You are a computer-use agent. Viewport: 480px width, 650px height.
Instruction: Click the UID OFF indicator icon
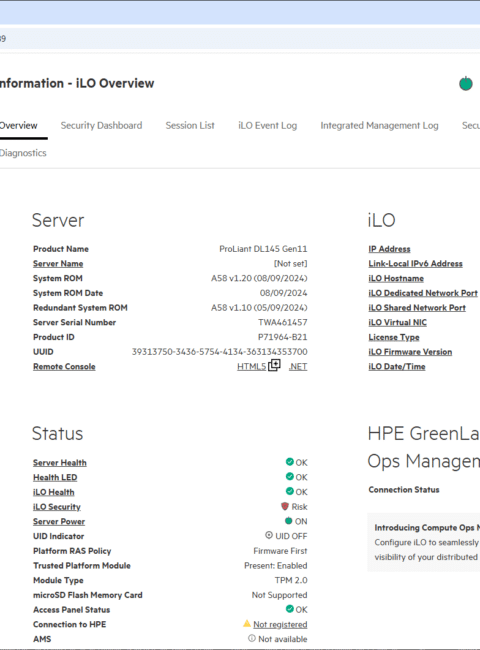click(x=269, y=535)
